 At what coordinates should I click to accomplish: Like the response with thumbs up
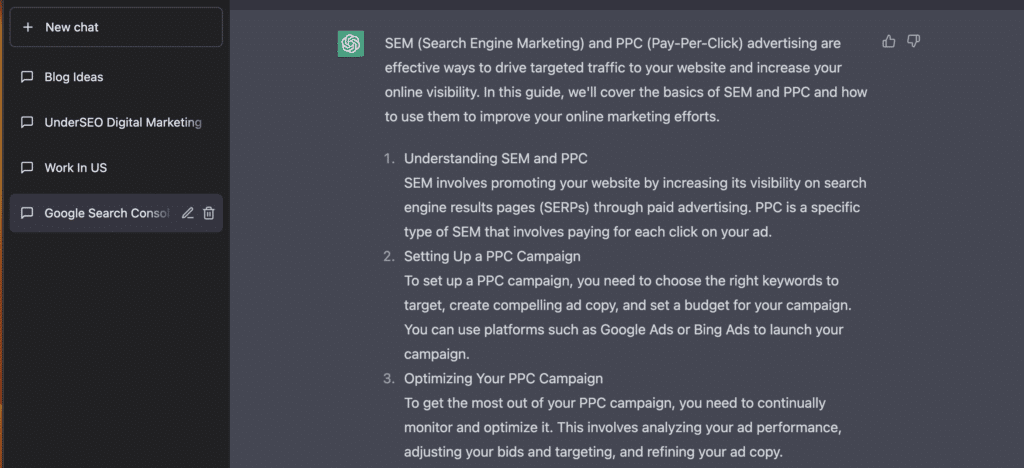pyautogui.click(x=889, y=41)
